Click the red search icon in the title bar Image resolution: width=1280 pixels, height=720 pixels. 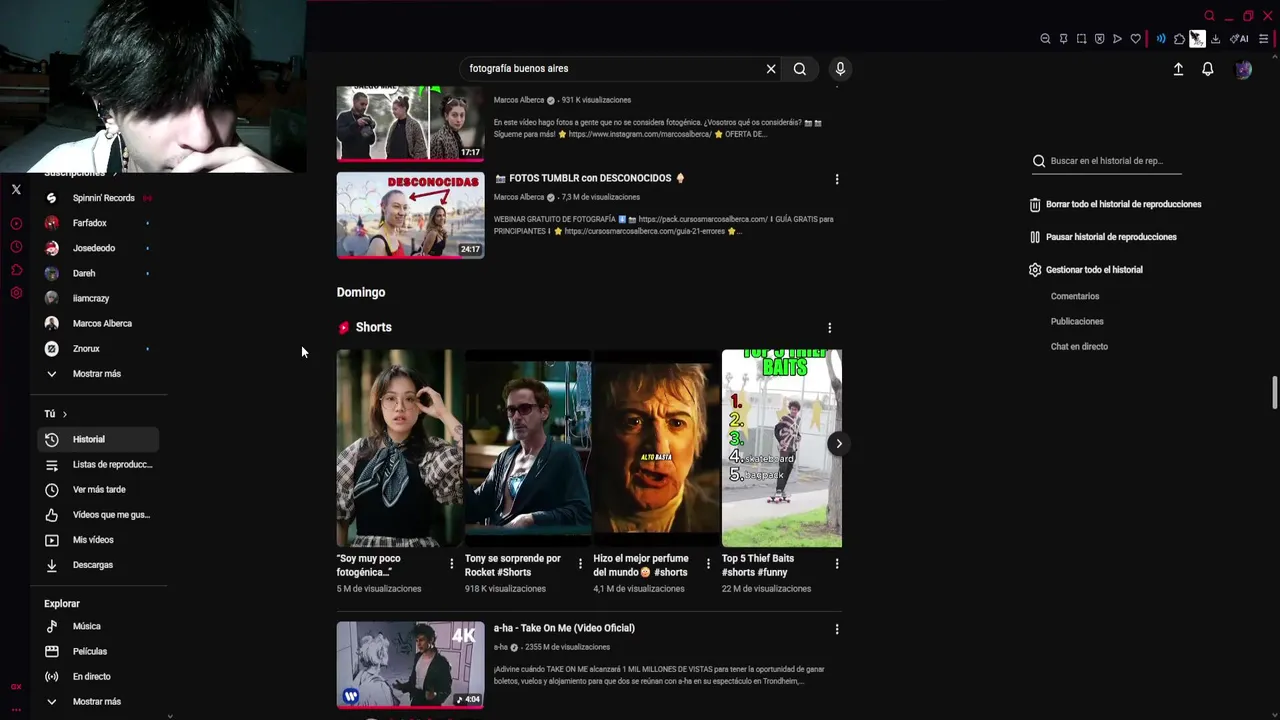[x=1209, y=15]
